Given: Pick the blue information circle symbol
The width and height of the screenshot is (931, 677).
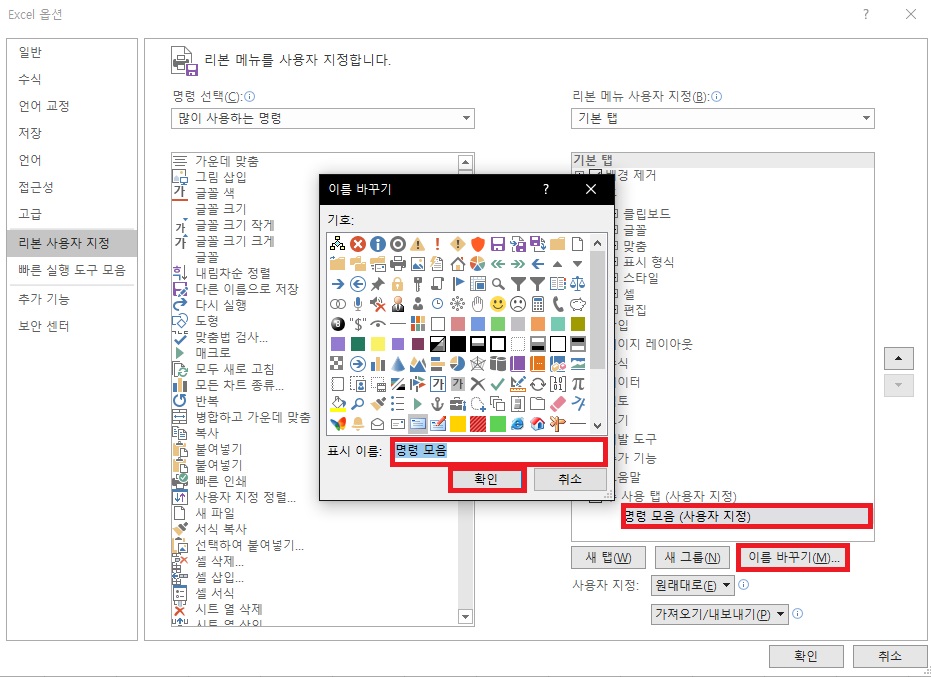Looking at the screenshot, I should coord(378,244).
